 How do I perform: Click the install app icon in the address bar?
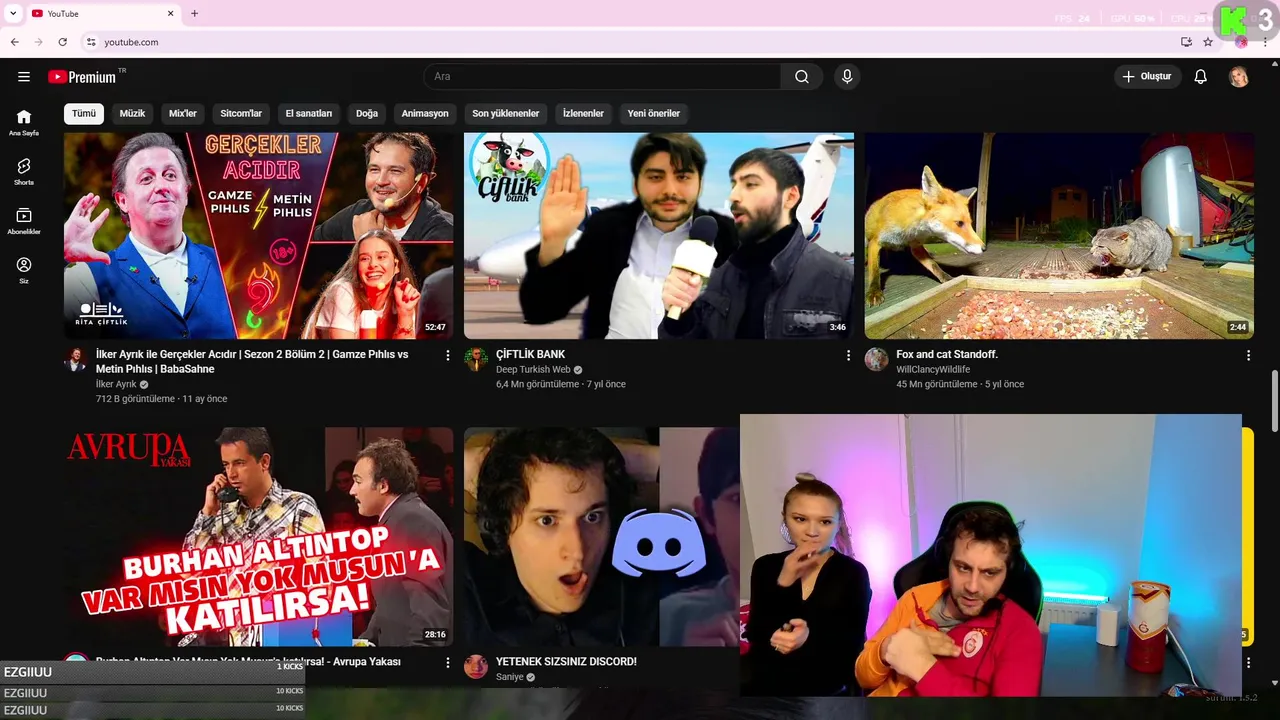point(1186,42)
